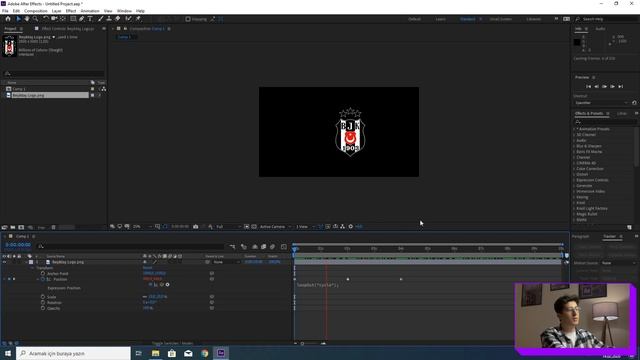This screenshot has height=360, width=640.
Task: Select the Hand tool
Action: [x=27, y=19]
